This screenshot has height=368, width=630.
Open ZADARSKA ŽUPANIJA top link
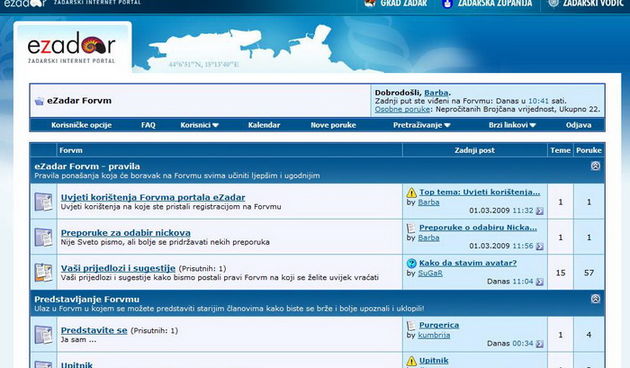(495, 3)
